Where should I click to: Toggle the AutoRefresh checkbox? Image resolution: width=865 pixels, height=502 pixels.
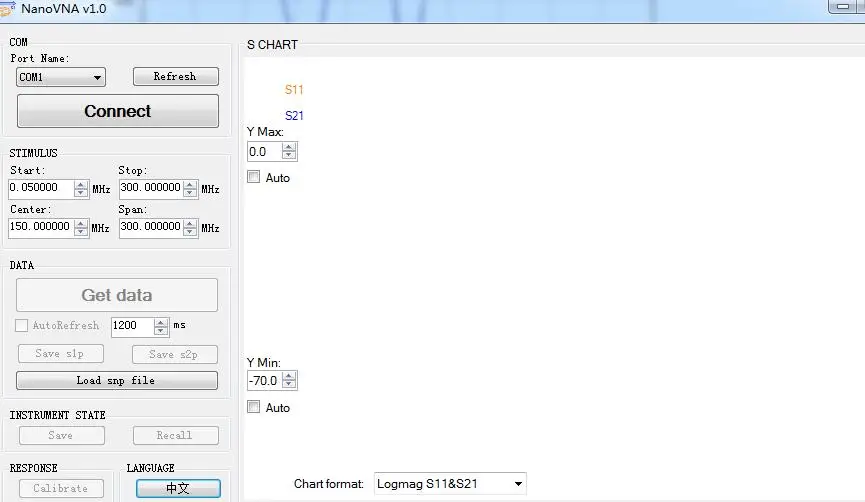pos(22,325)
